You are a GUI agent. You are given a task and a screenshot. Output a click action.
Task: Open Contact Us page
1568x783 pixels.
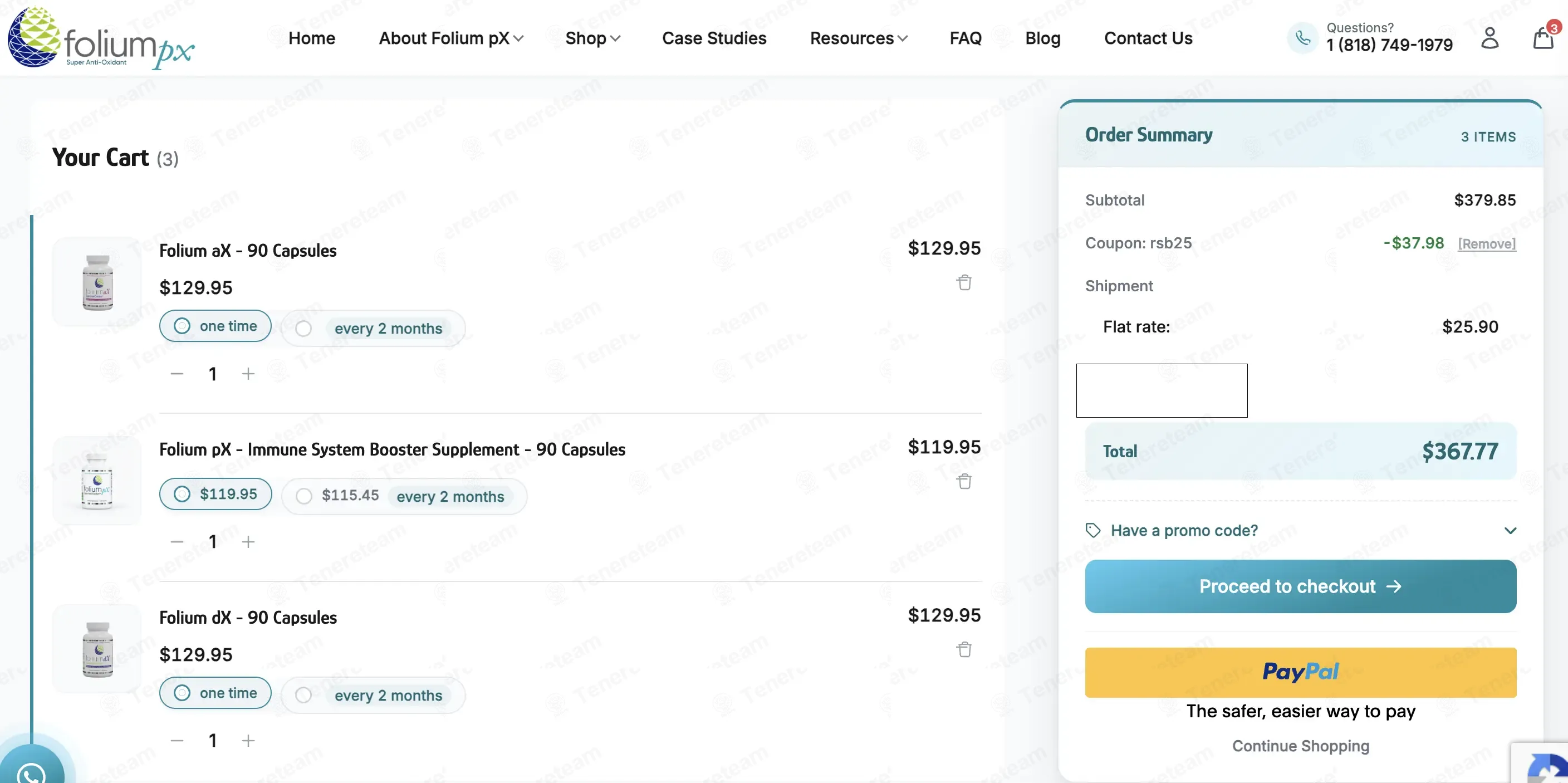[1148, 38]
